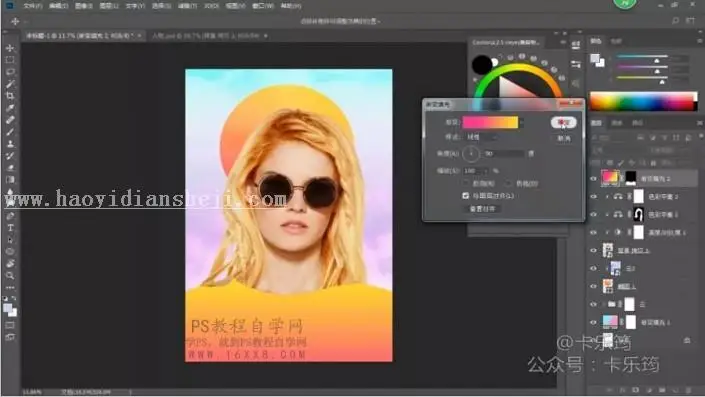Click the scale field showing 100
Image resolution: width=705 pixels, height=397 pixels.
473,171
